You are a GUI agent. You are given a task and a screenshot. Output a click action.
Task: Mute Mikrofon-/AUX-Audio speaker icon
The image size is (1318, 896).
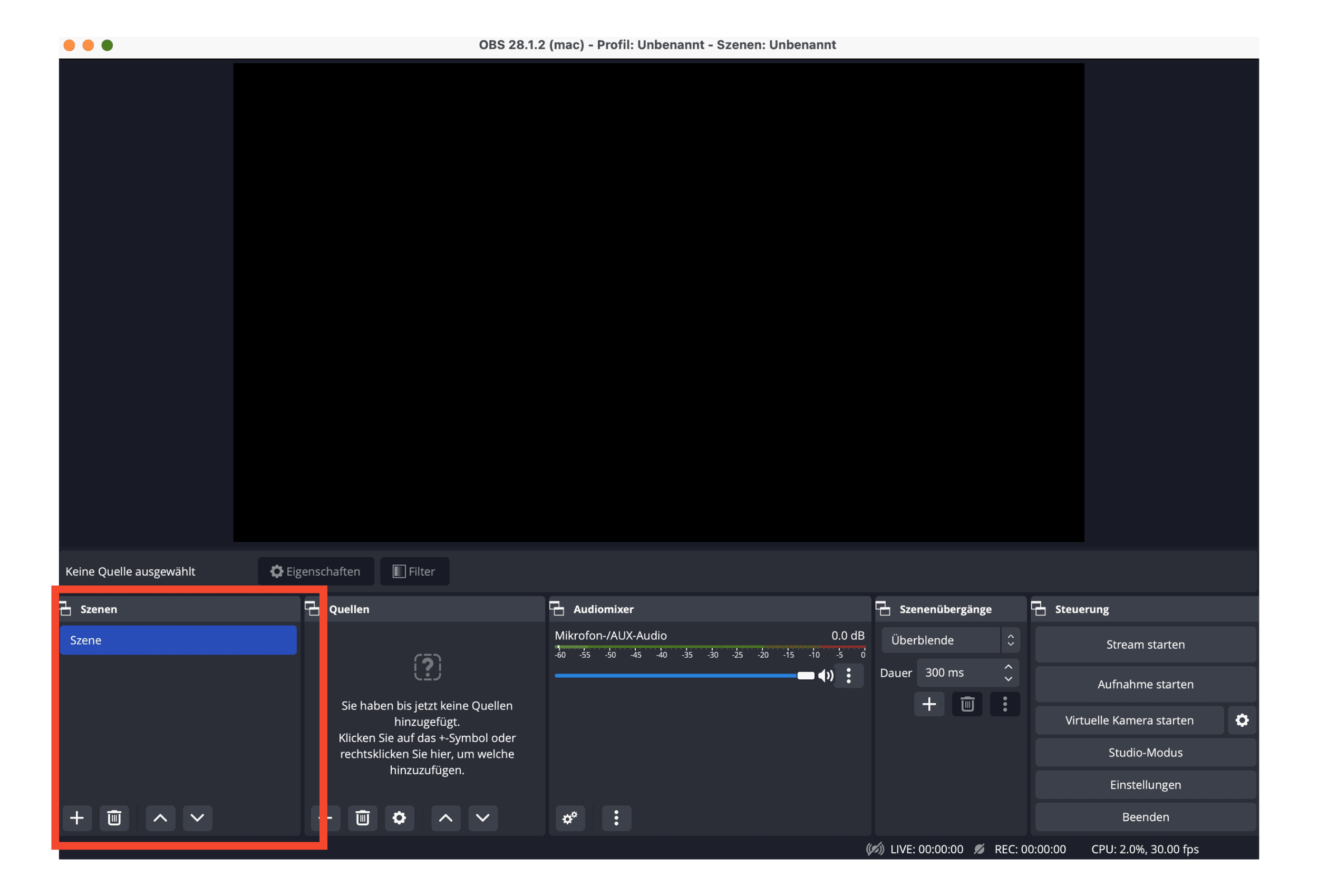(826, 675)
